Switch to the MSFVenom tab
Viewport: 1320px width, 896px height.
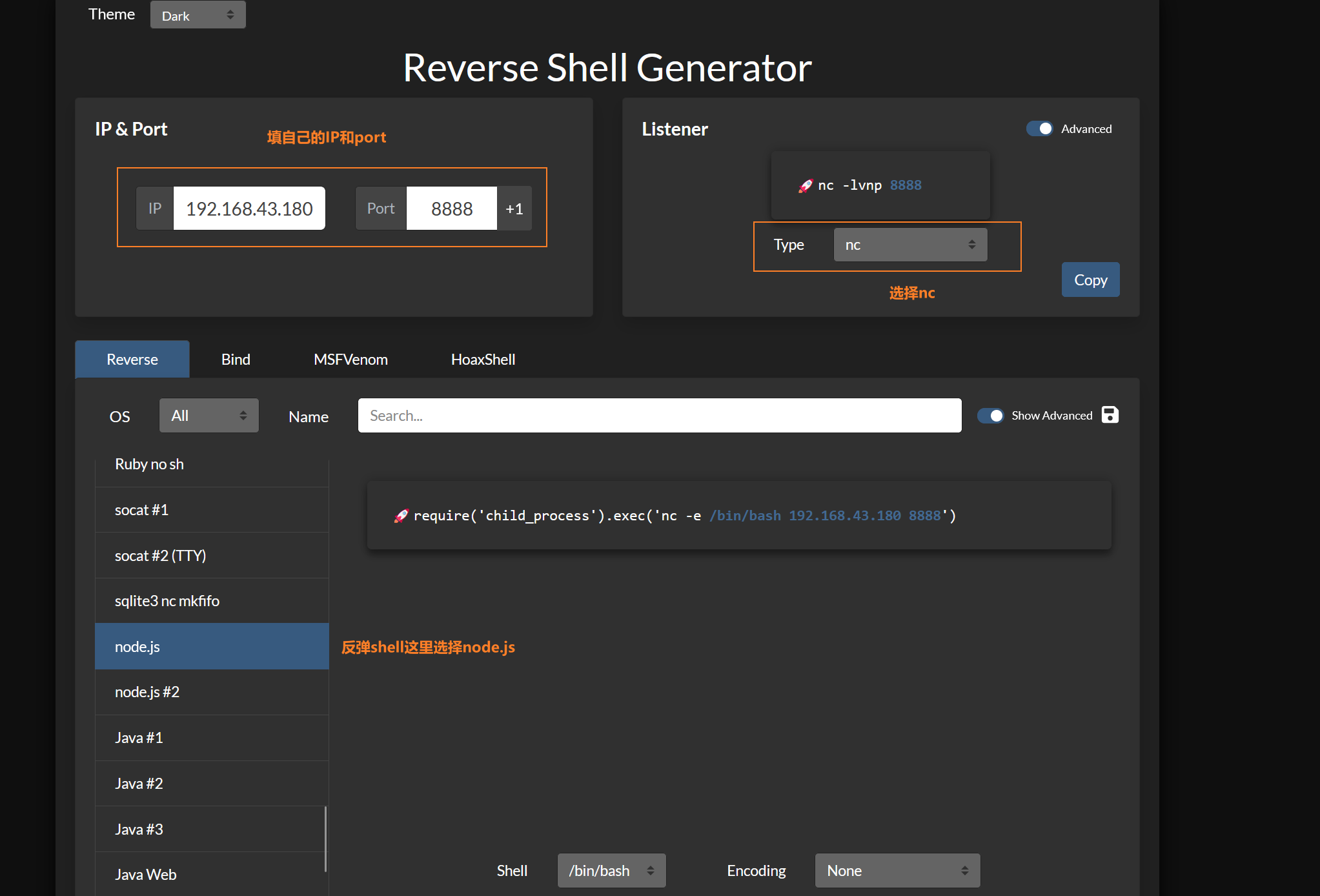coord(350,360)
